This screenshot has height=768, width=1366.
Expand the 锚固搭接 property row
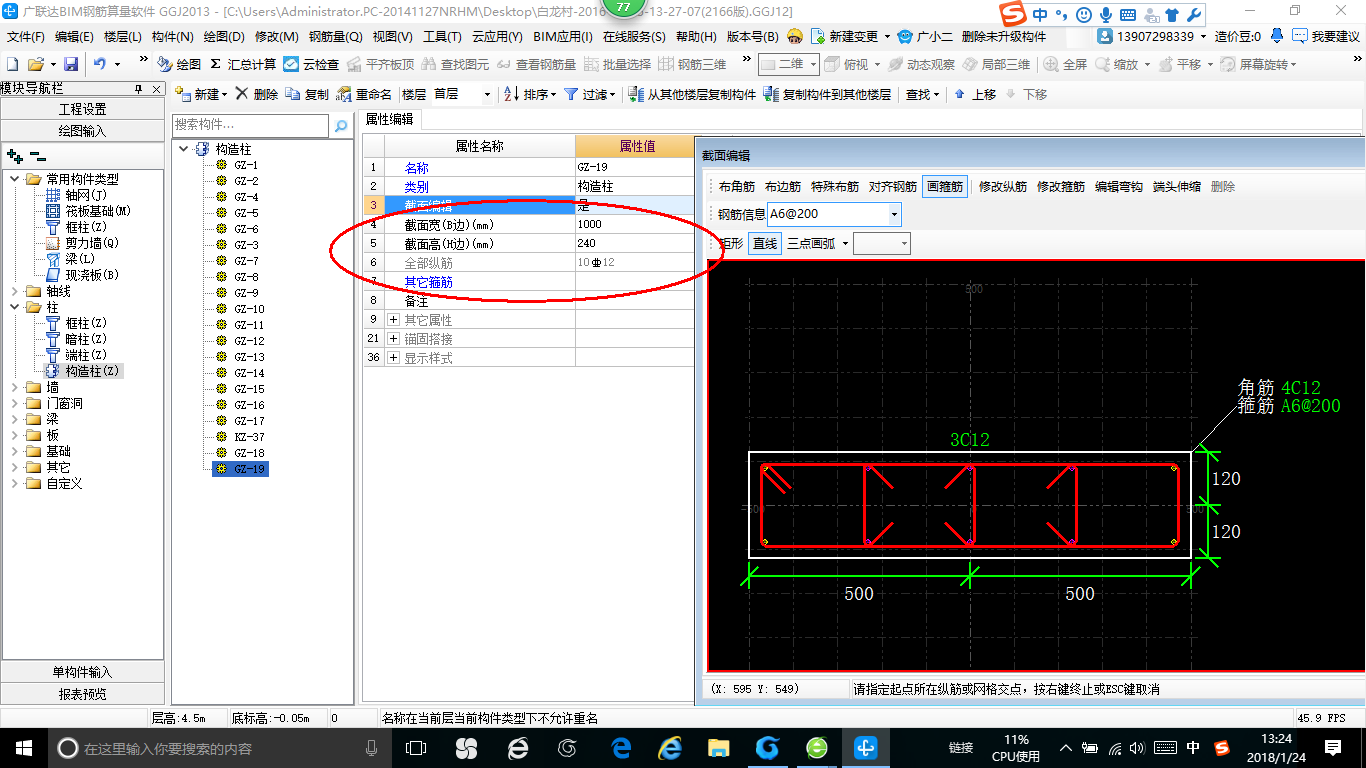[x=393, y=339]
